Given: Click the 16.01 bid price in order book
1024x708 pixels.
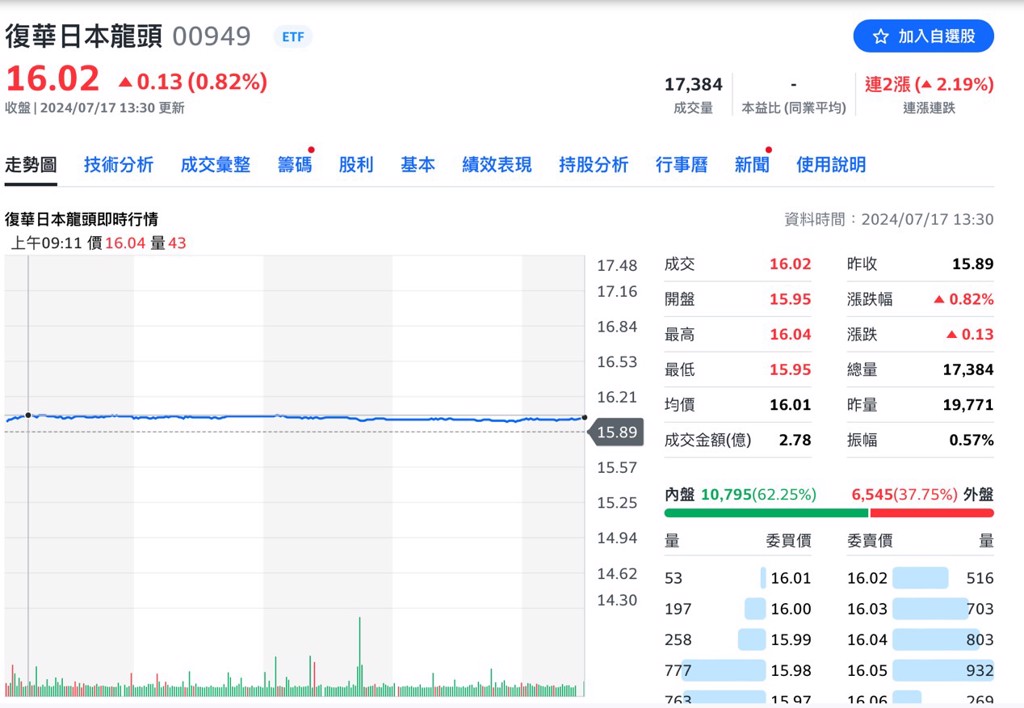Looking at the screenshot, I should 789,578.
